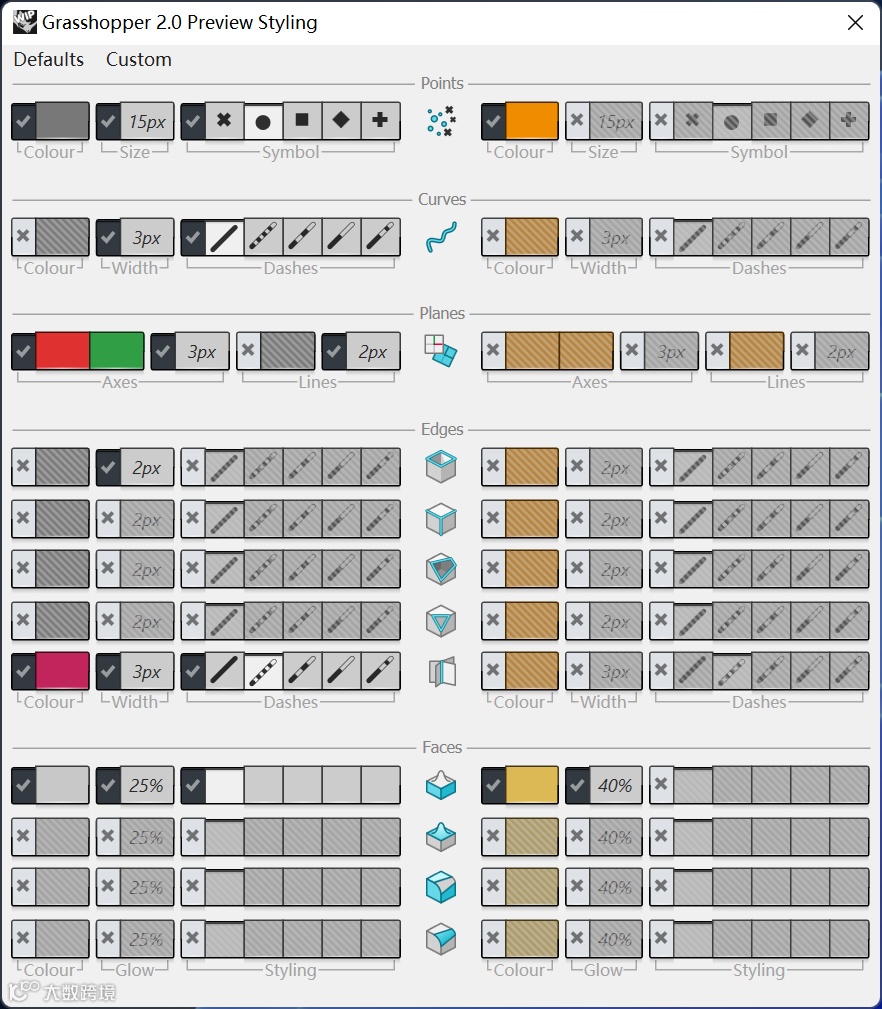Select the circle symbol for default points
The width and height of the screenshot is (882, 1009).
pyautogui.click(x=263, y=120)
